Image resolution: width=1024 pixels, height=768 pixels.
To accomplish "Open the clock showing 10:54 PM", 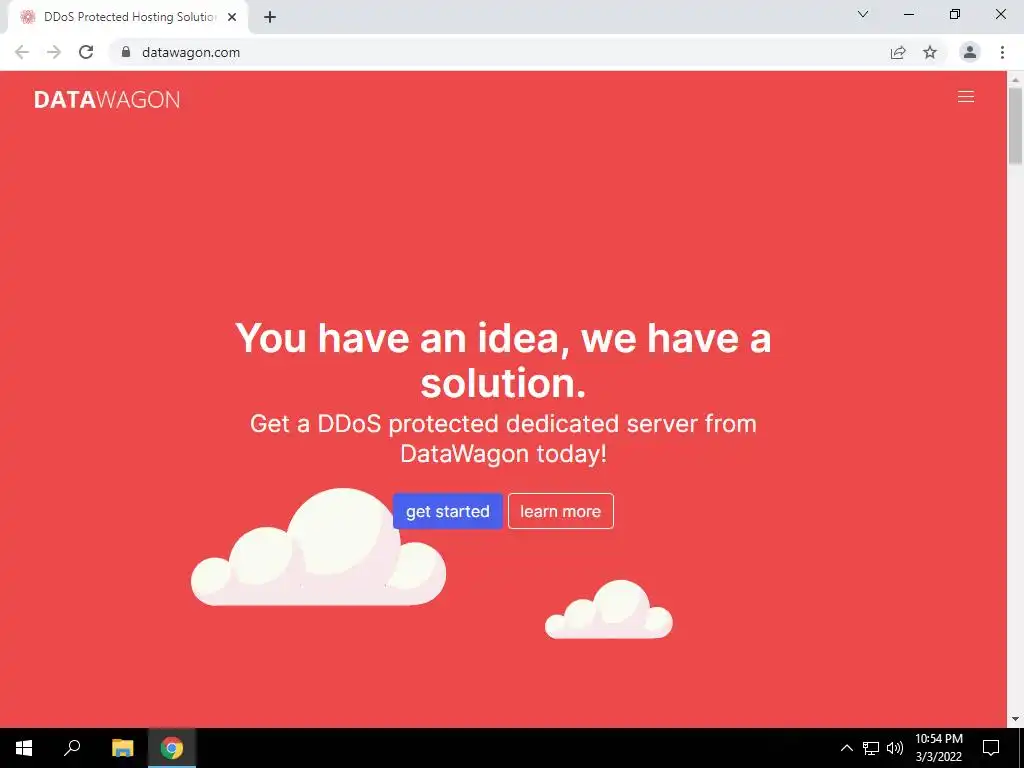I will (x=938, y=748).
